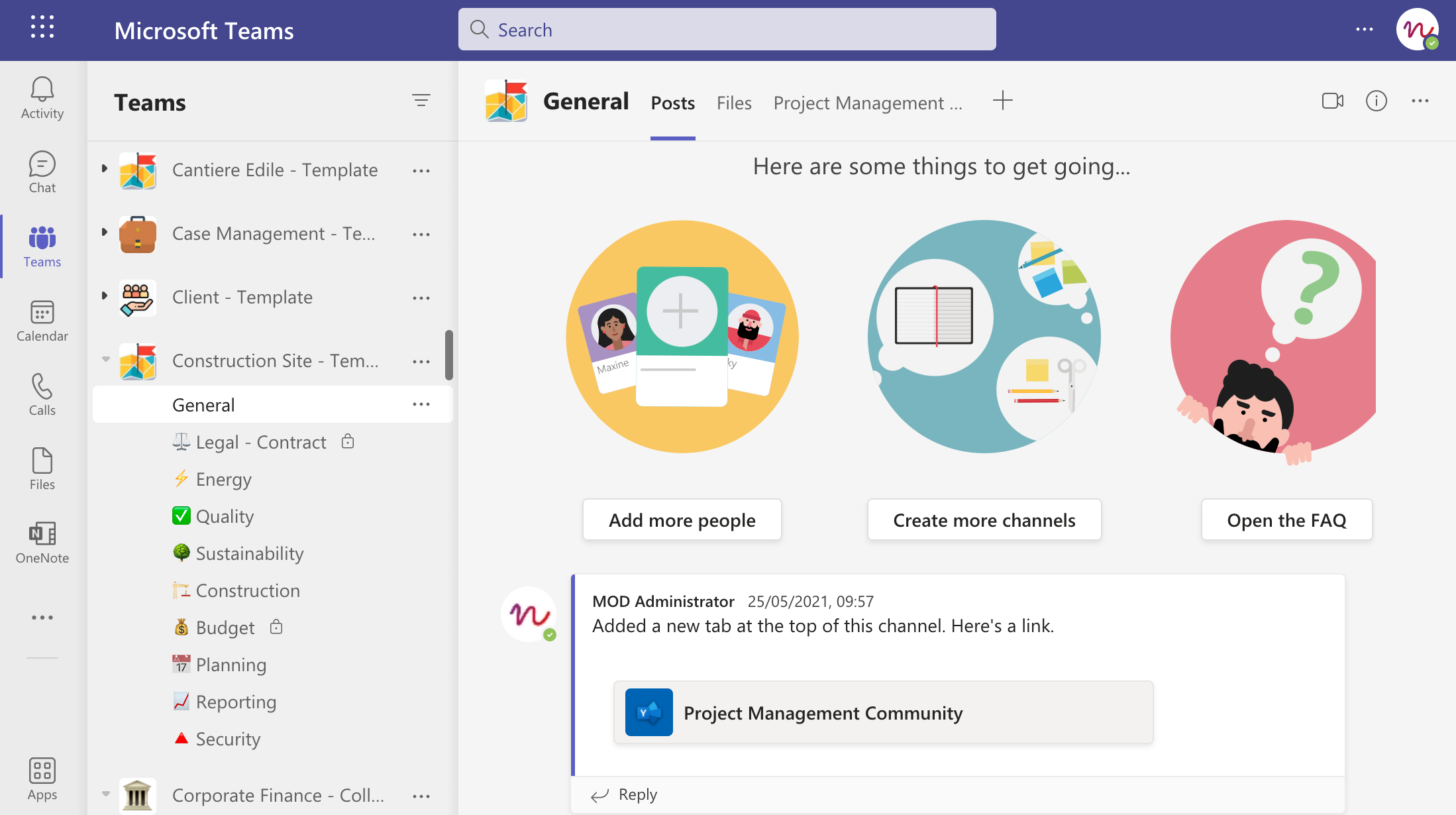Click the filter teams icon
This screenshot has height=815, width=1456.
coord(421,100)
